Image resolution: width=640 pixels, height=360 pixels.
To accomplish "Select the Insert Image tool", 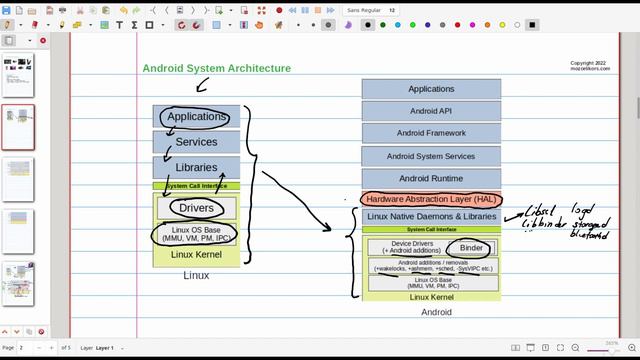I will point(104,25).
